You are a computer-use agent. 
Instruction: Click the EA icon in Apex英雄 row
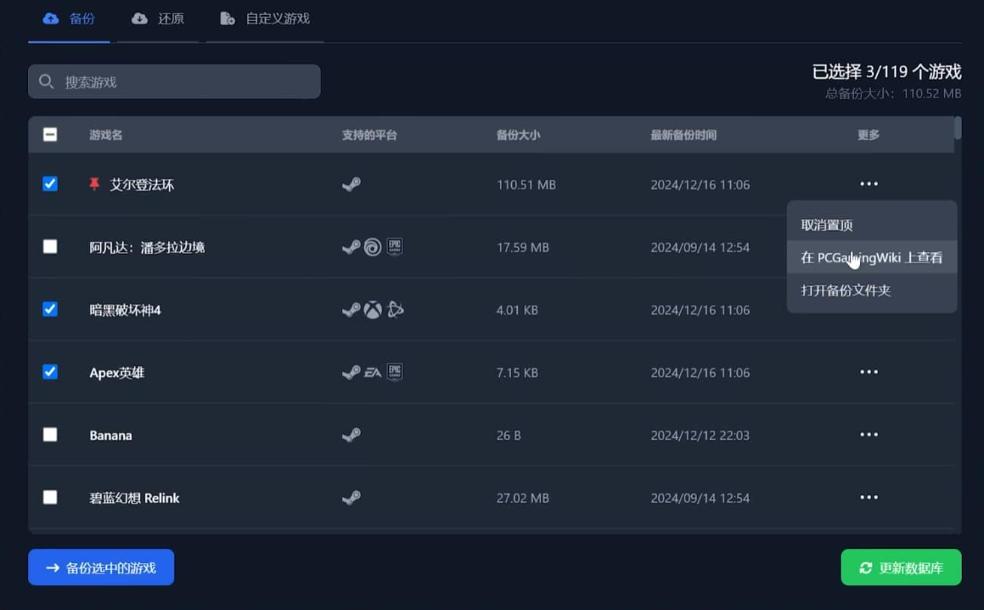tap(373, 373)
